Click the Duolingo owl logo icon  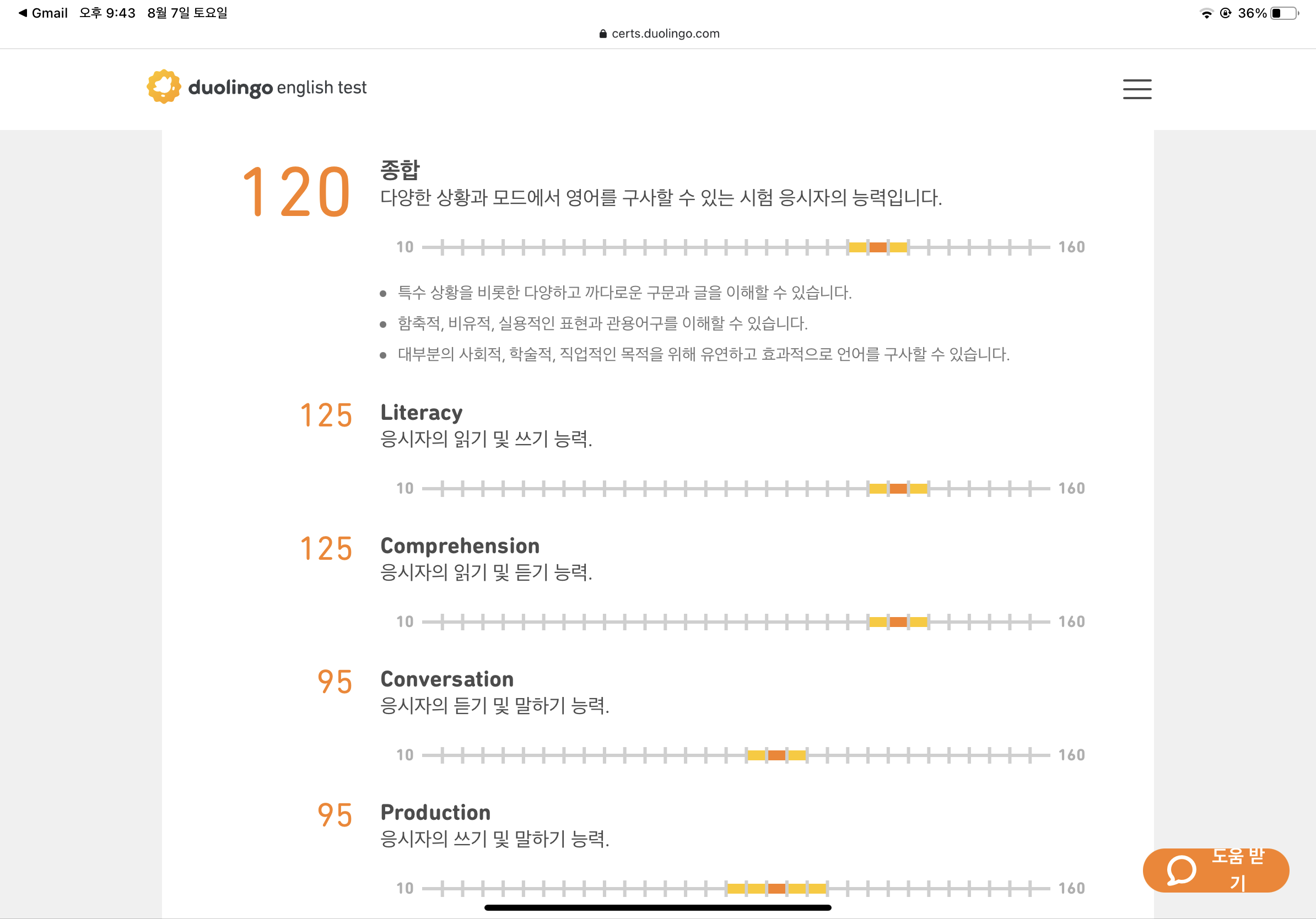(164, 87)
